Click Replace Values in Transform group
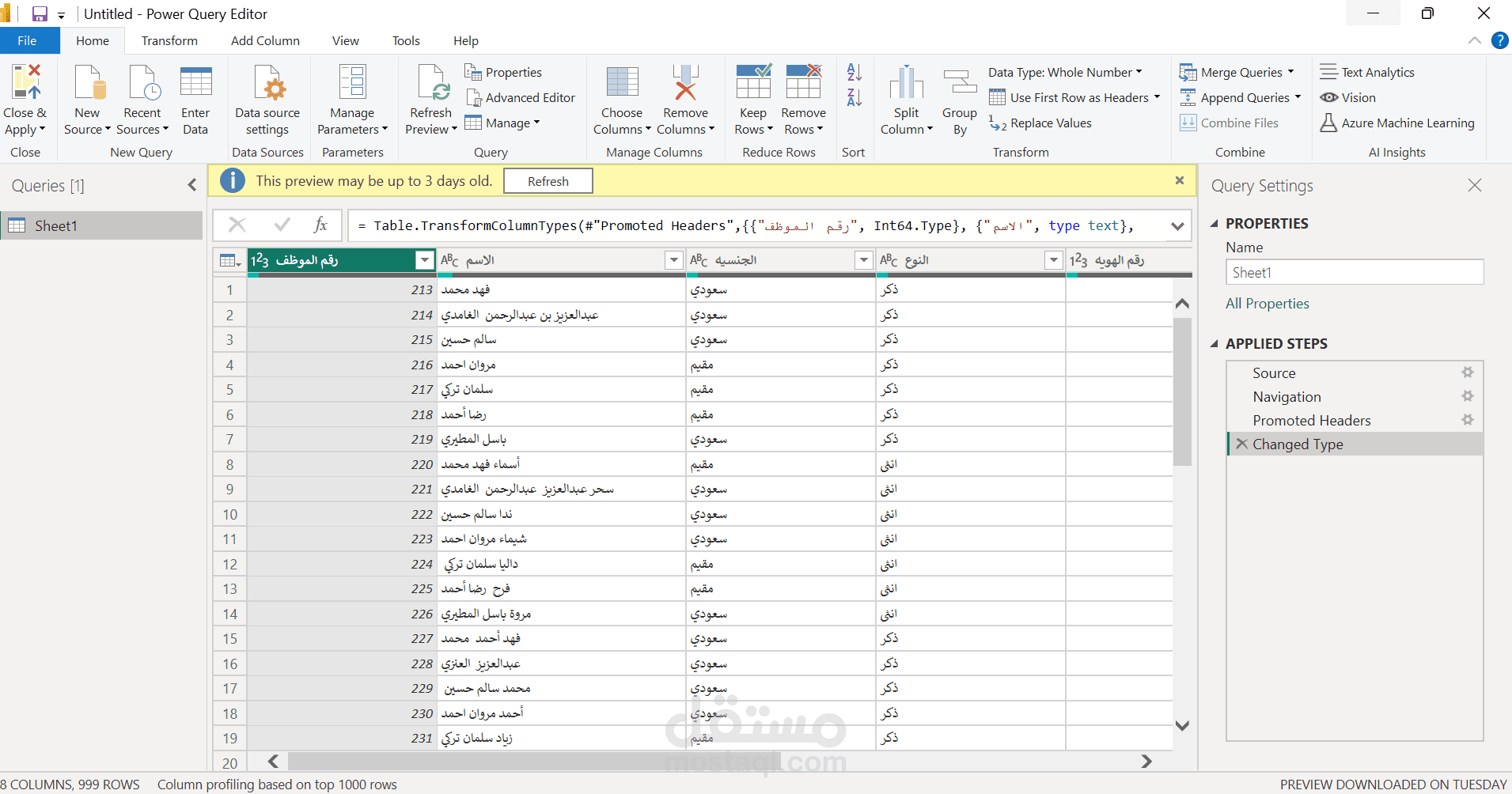 (1040, 123)
